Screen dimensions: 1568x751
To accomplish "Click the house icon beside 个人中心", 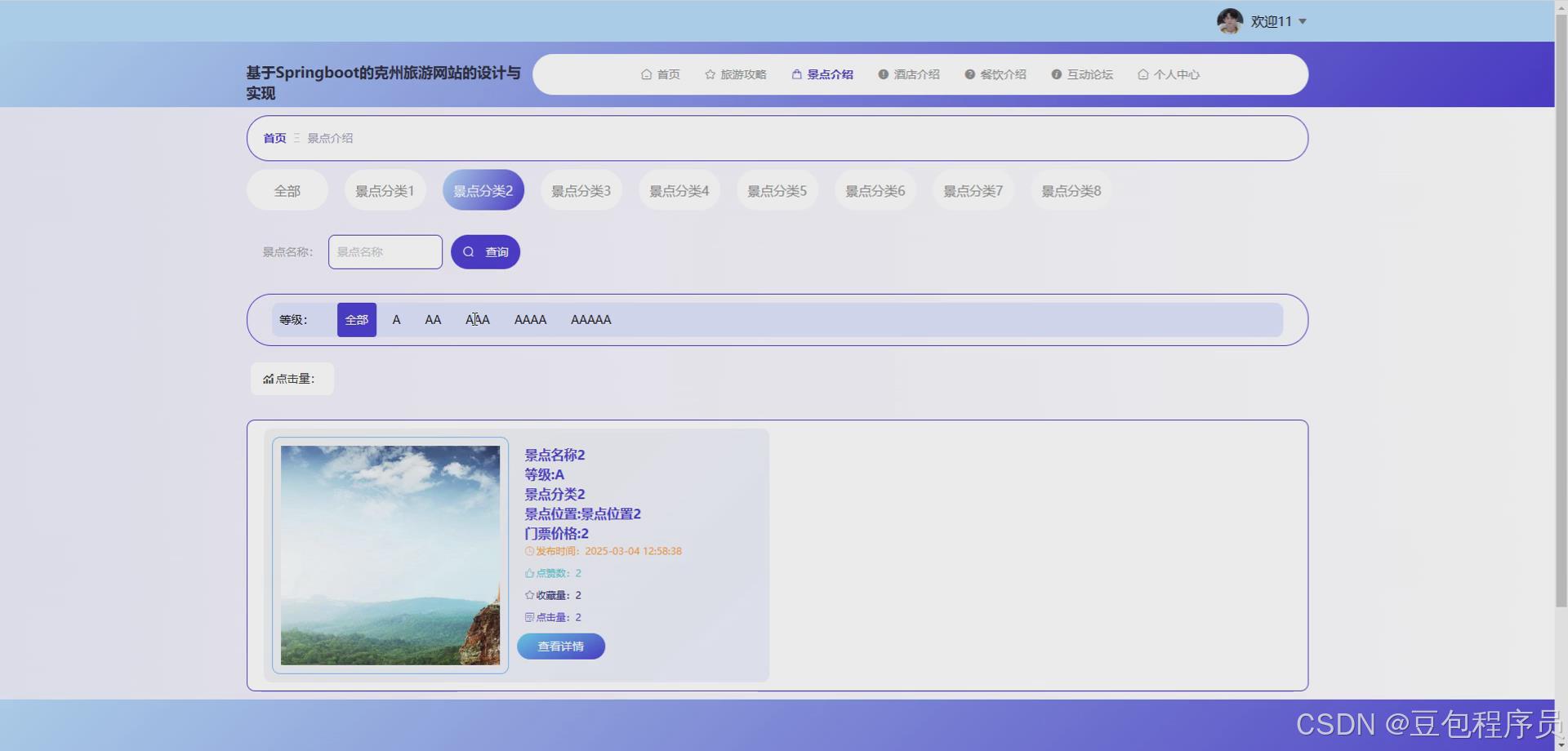I will pyautogui.click(x=1143, y=74).
